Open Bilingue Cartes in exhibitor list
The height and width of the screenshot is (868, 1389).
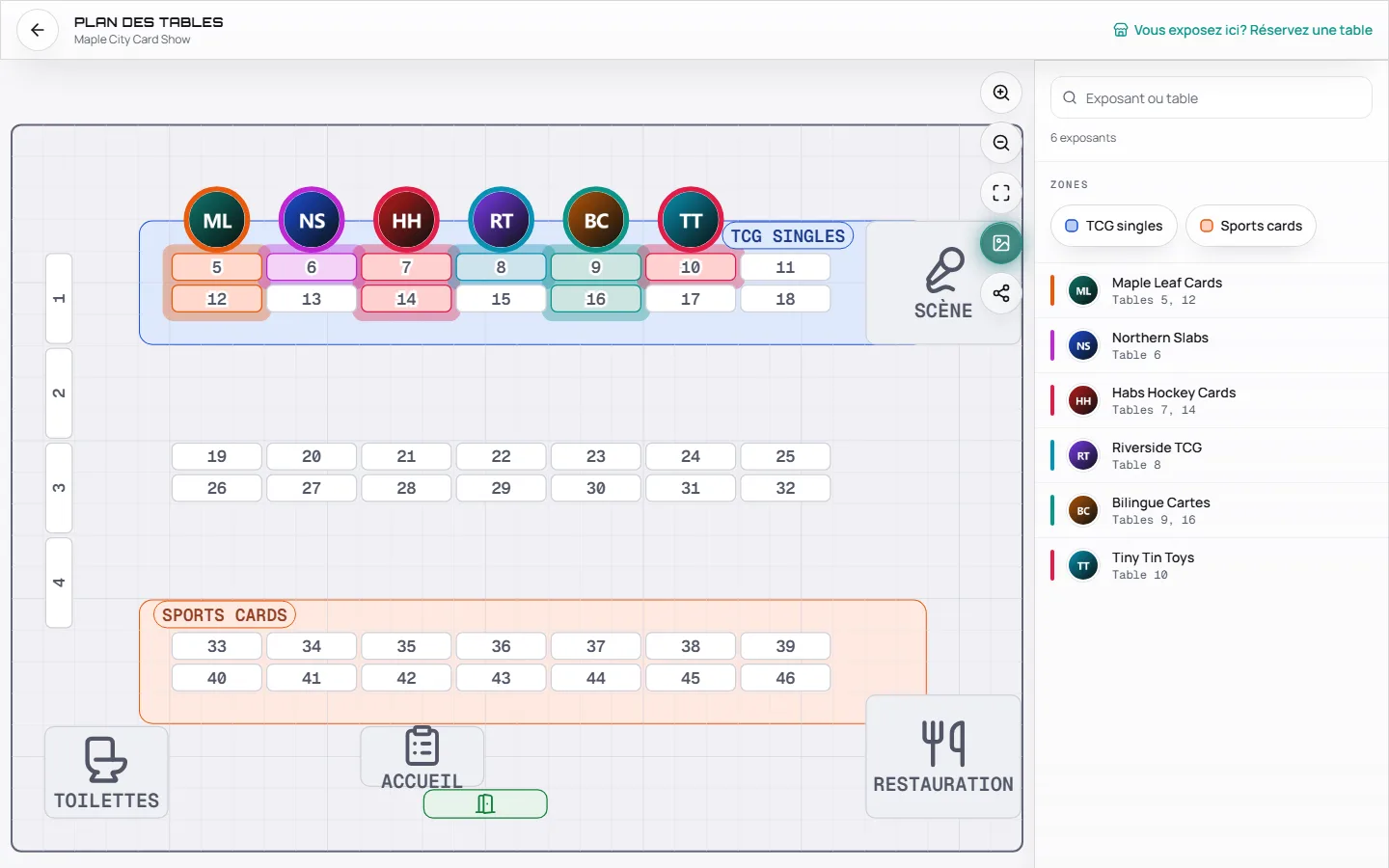(x=1212, y=510)
